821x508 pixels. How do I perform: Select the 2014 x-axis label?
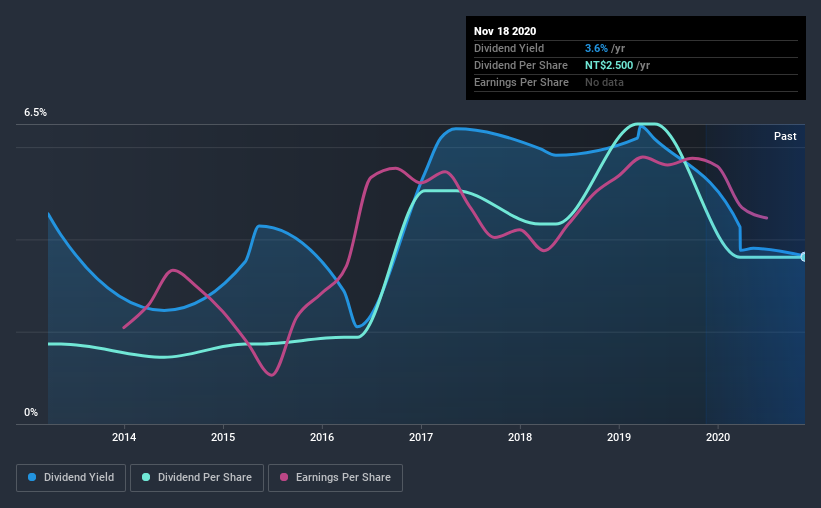124,437
